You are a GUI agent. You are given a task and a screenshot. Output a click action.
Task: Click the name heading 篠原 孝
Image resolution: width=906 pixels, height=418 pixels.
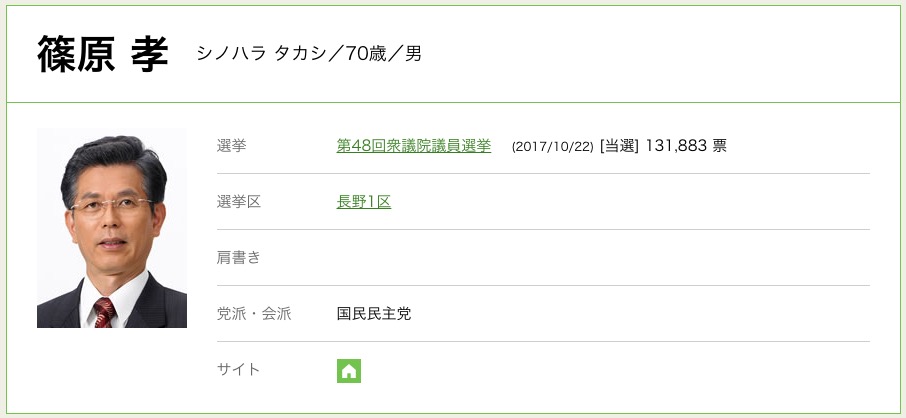point(103,53)
